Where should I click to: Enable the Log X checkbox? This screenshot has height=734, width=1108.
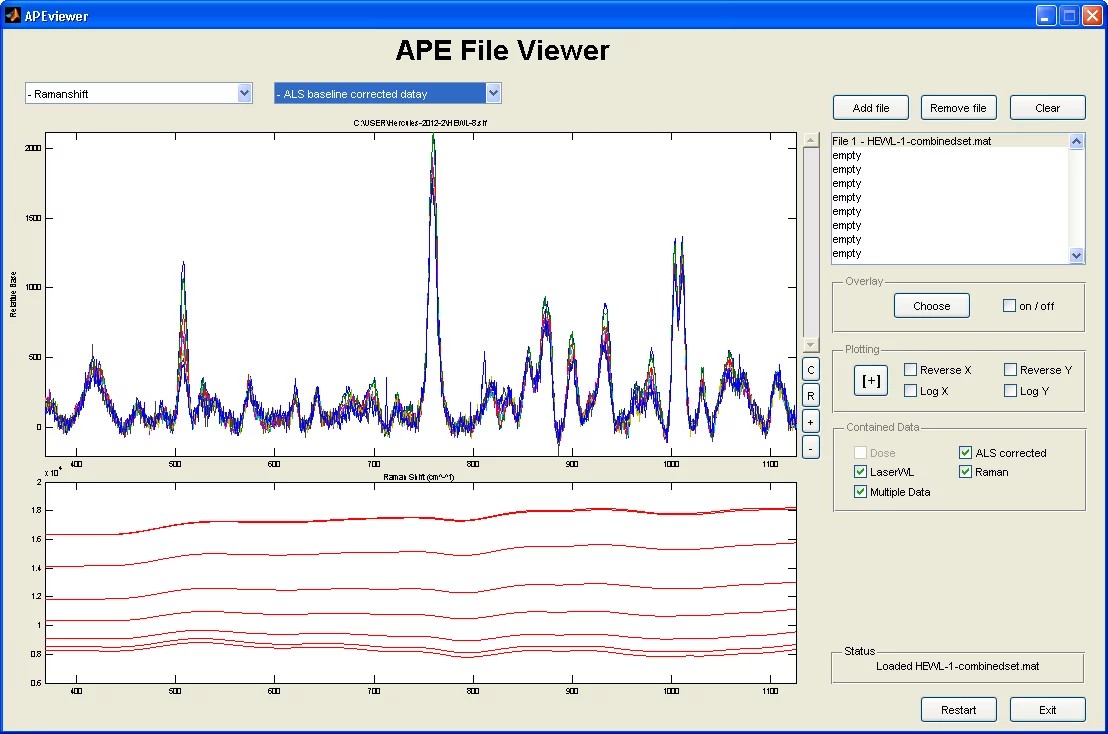tap(910, 391)
